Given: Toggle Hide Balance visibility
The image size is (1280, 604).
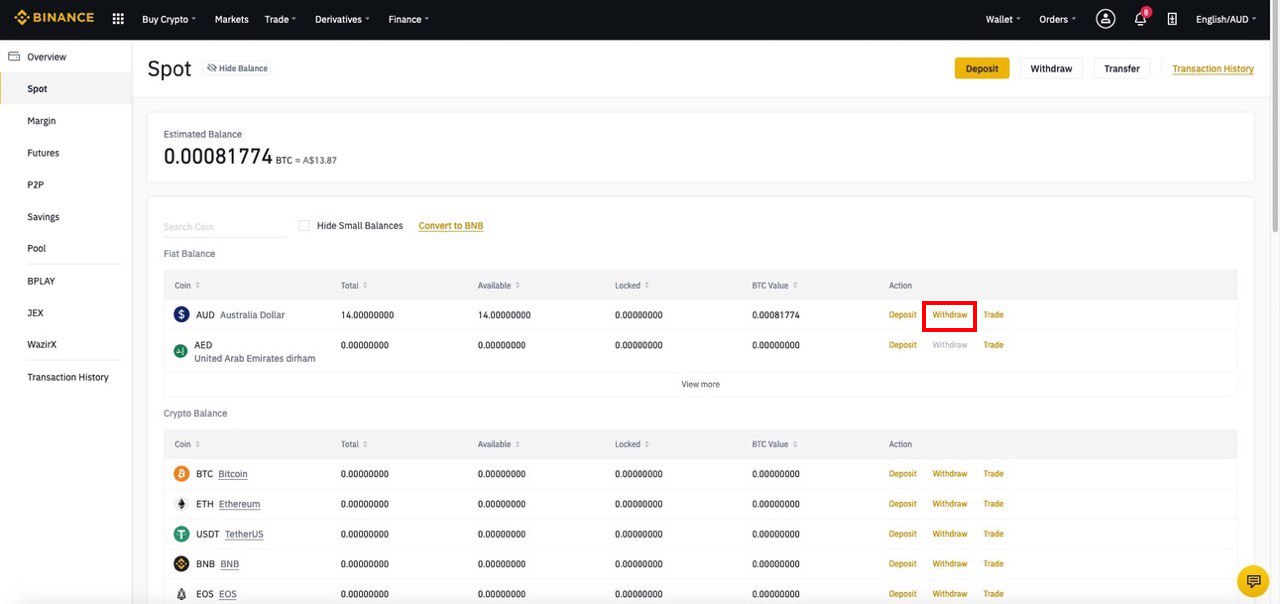Looking at the screenshot, I should click(237, 68).
